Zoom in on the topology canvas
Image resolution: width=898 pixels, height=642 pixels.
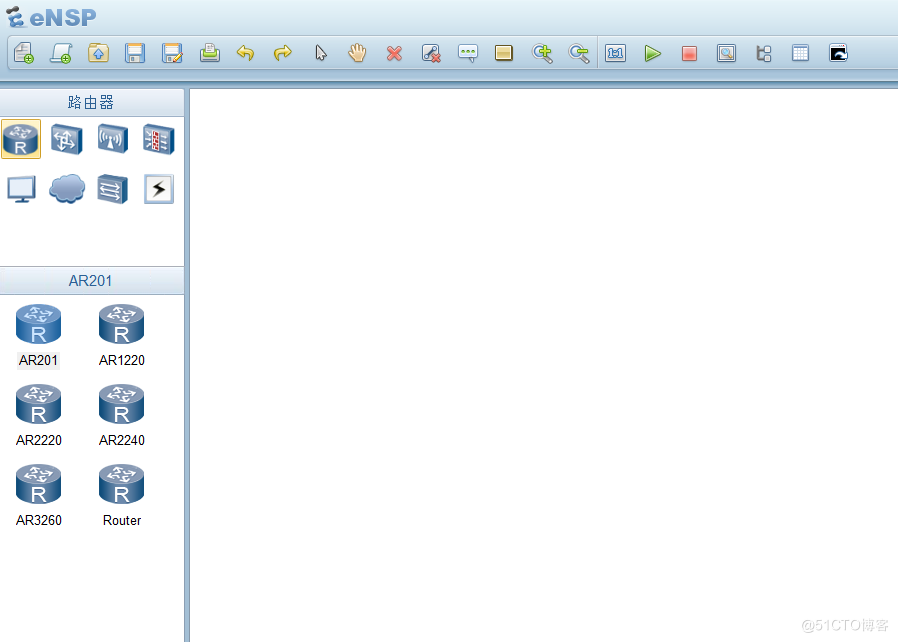click(x=542, y=53)
